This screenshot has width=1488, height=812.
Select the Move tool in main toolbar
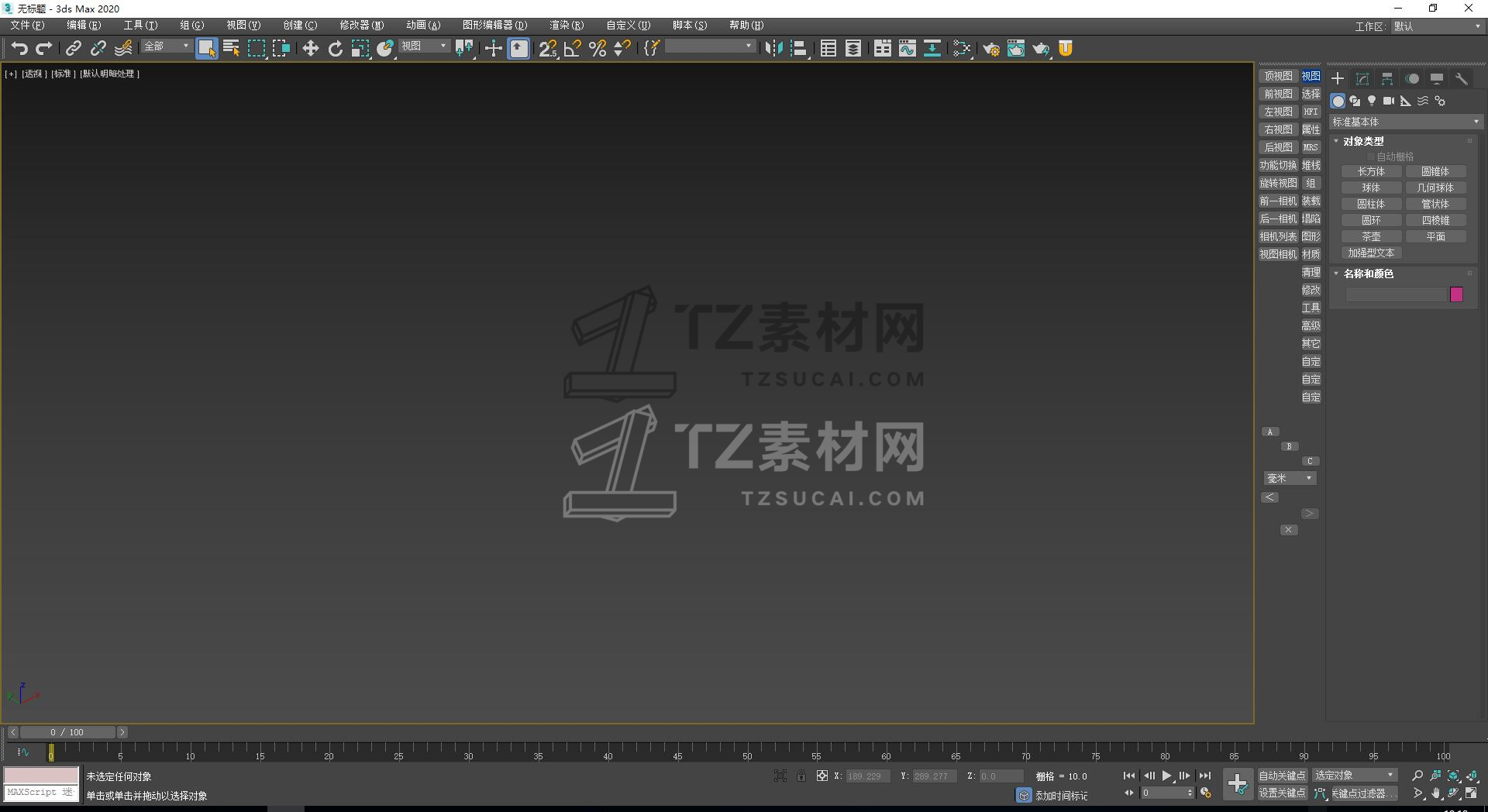pyautogui.click(x=310, y=49)
